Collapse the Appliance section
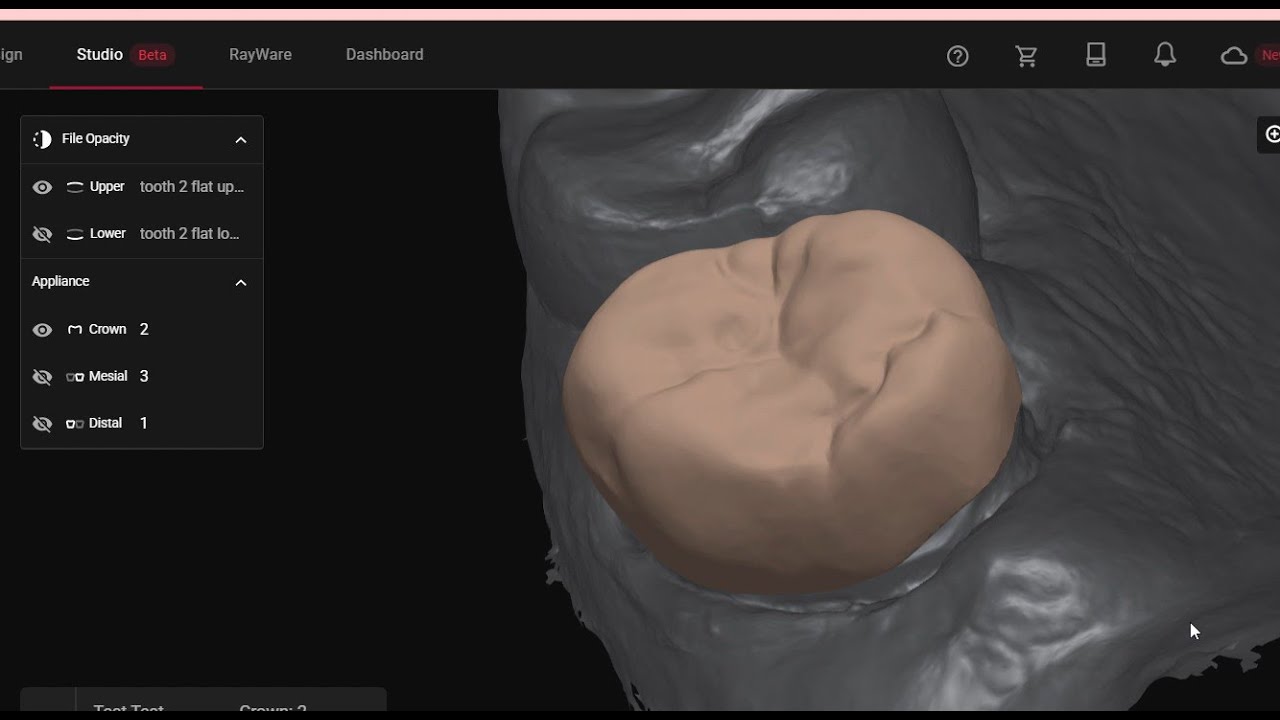1280x720 pixels. tap(240, 282)
